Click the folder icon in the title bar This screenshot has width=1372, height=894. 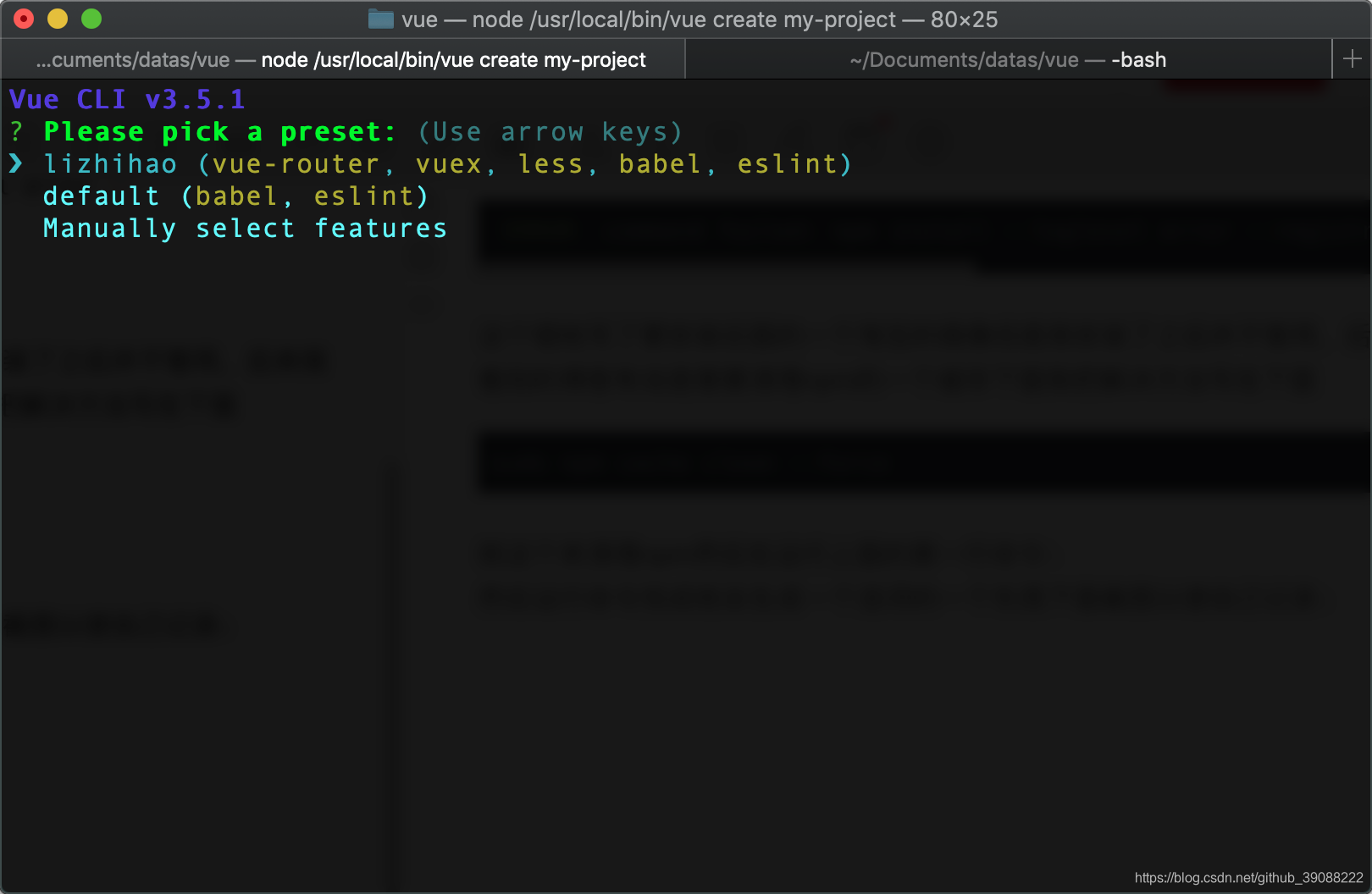tap(381, 19)
